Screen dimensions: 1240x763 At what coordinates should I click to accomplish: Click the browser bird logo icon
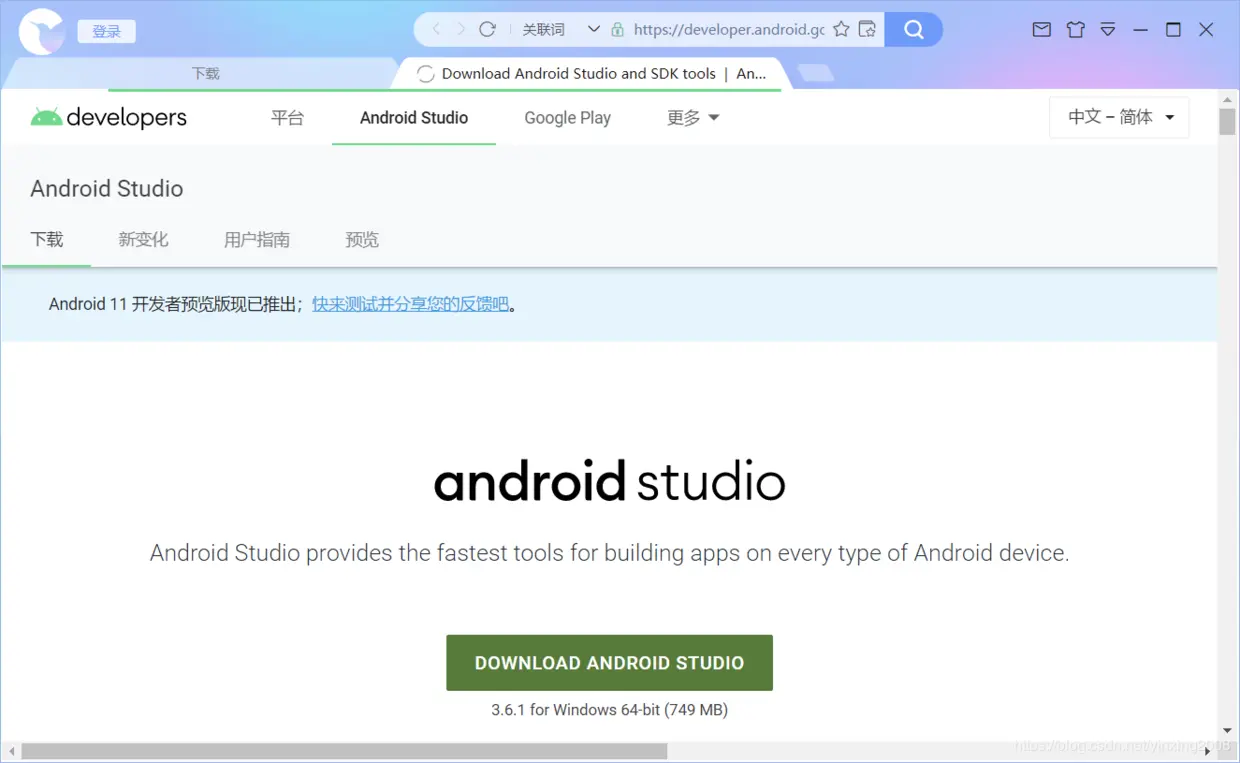42,31
